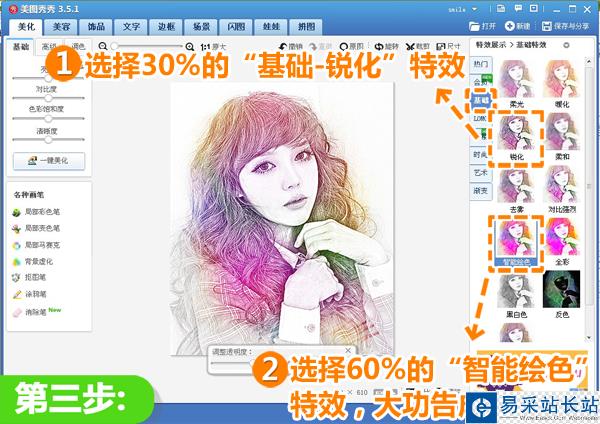This screenshot has width=600, height=424.
Task: Select the 基础 sub-tab on left panel
Action: 21,47
